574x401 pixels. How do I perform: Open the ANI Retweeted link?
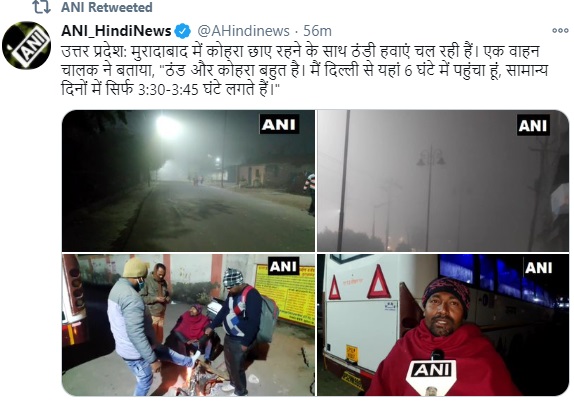tap(107, 7)
